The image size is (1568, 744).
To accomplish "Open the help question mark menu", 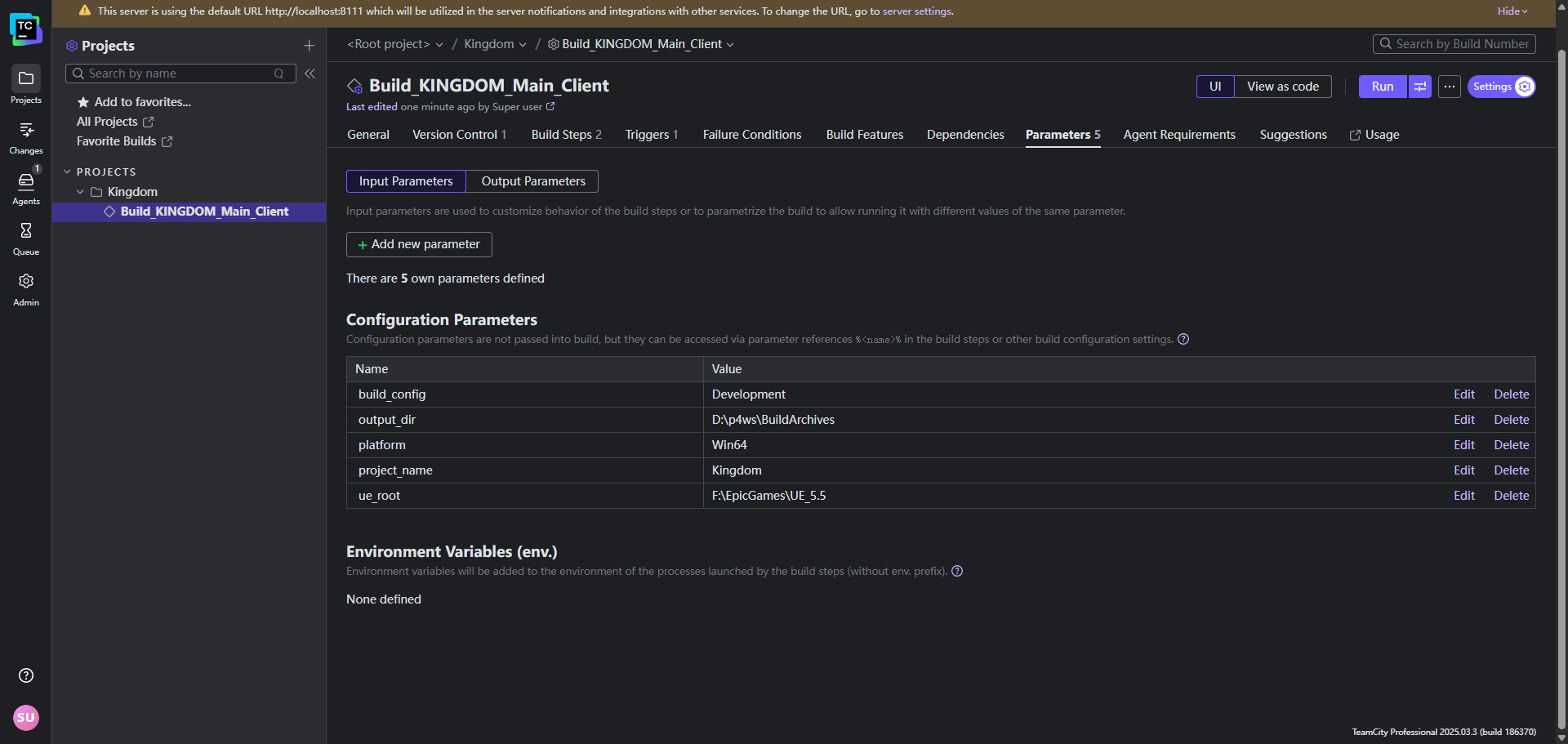I will click(x=26, y=675).
